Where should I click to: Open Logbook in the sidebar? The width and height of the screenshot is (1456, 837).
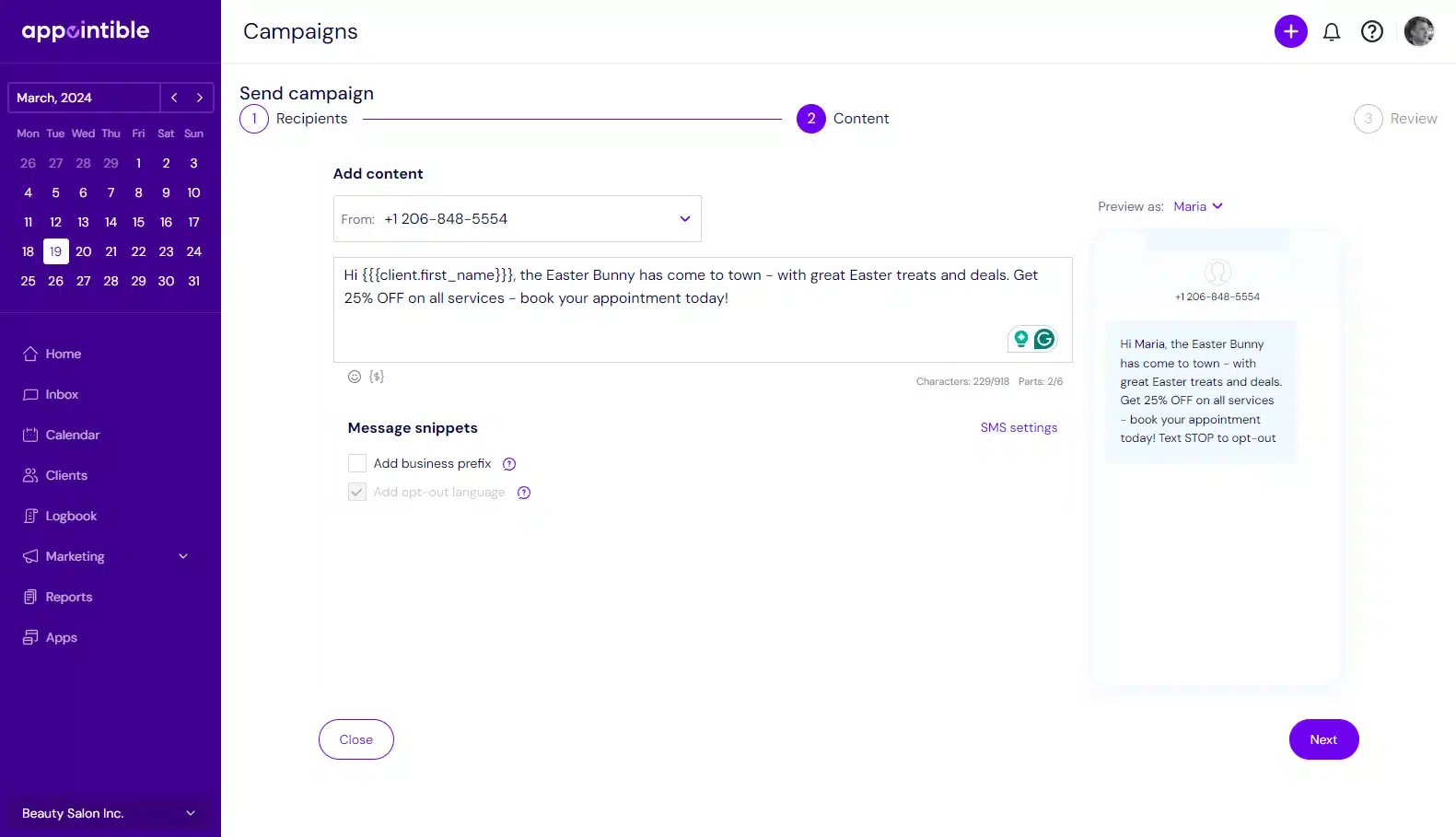71,516
